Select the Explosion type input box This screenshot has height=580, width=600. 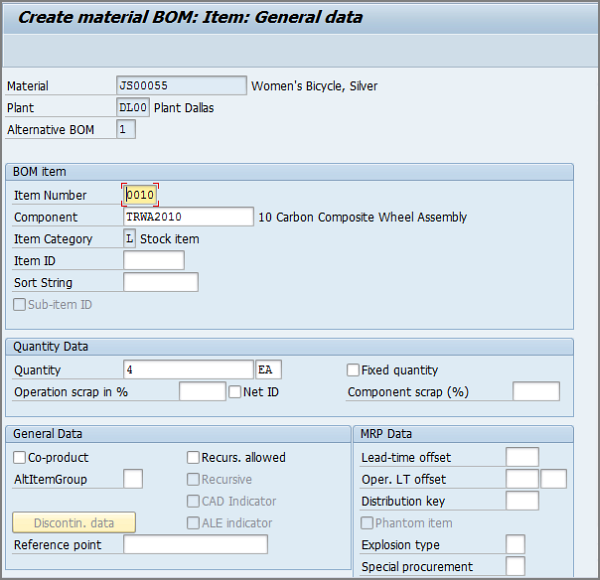pos(515,545)
